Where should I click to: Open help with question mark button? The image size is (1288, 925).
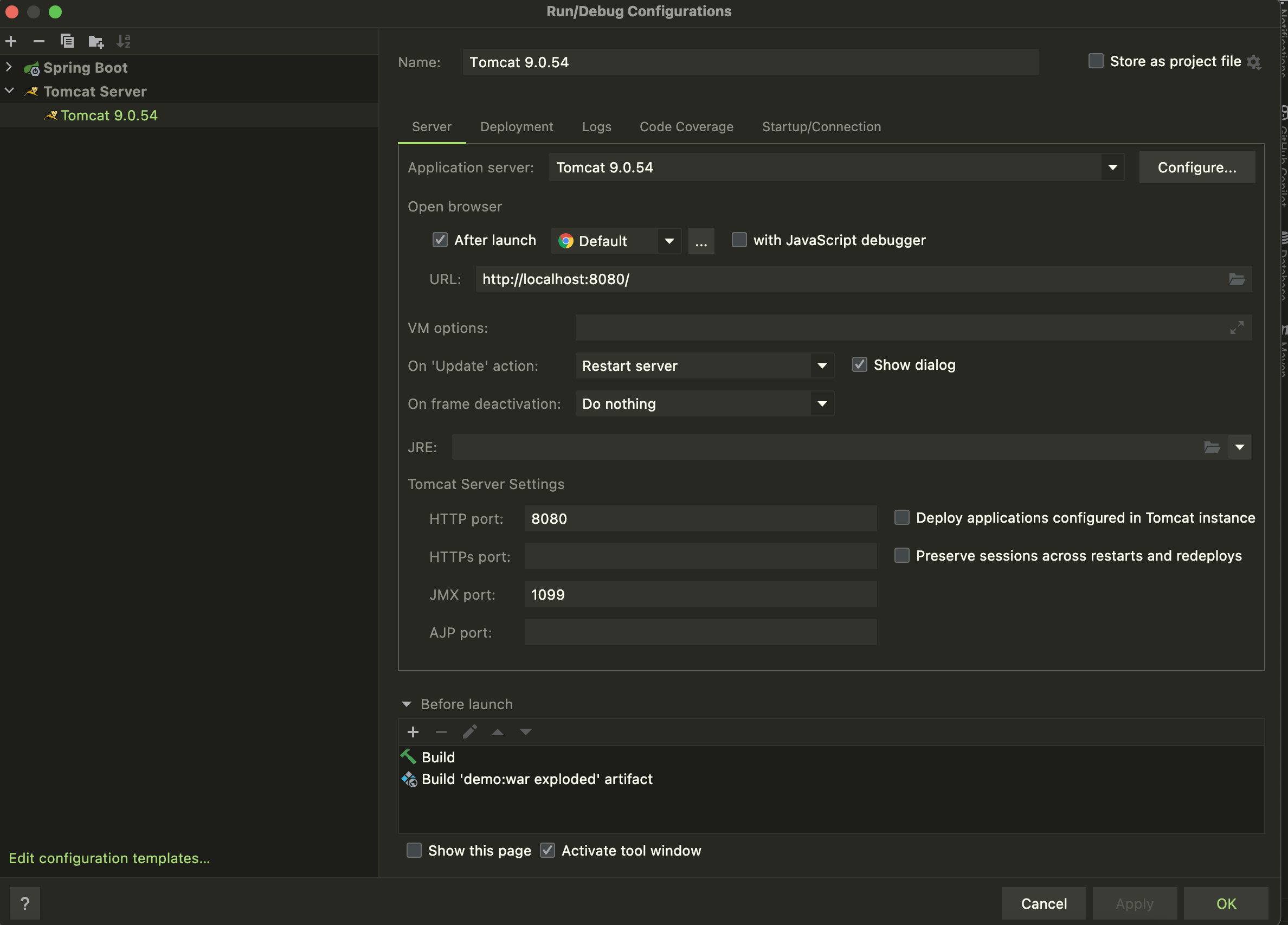click(25, 903)
